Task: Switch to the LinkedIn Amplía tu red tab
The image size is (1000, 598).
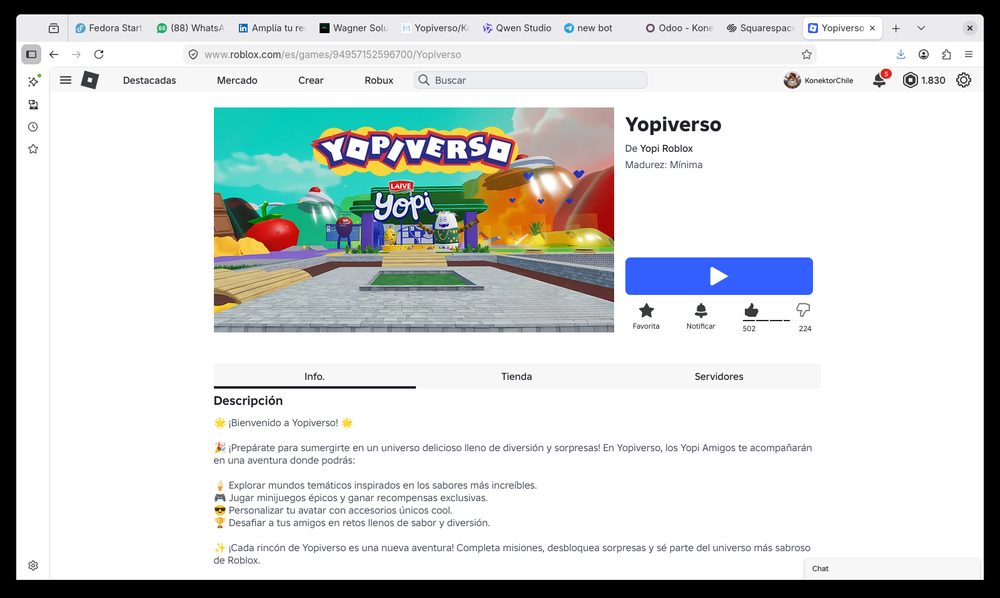Action: click(272, 28)
